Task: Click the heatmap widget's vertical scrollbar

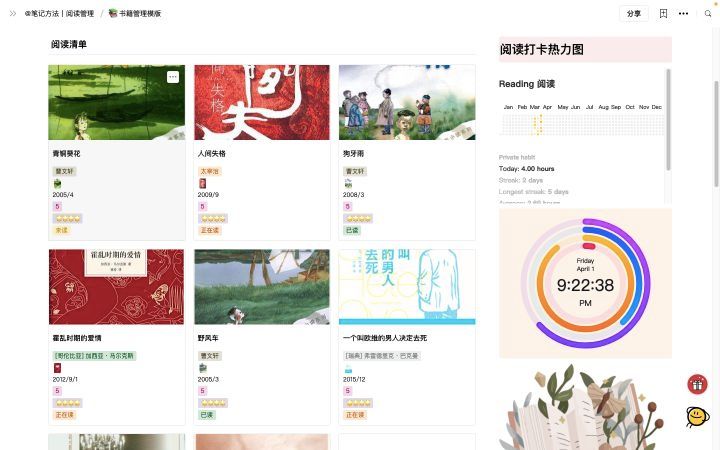Action: coord(668,119)
